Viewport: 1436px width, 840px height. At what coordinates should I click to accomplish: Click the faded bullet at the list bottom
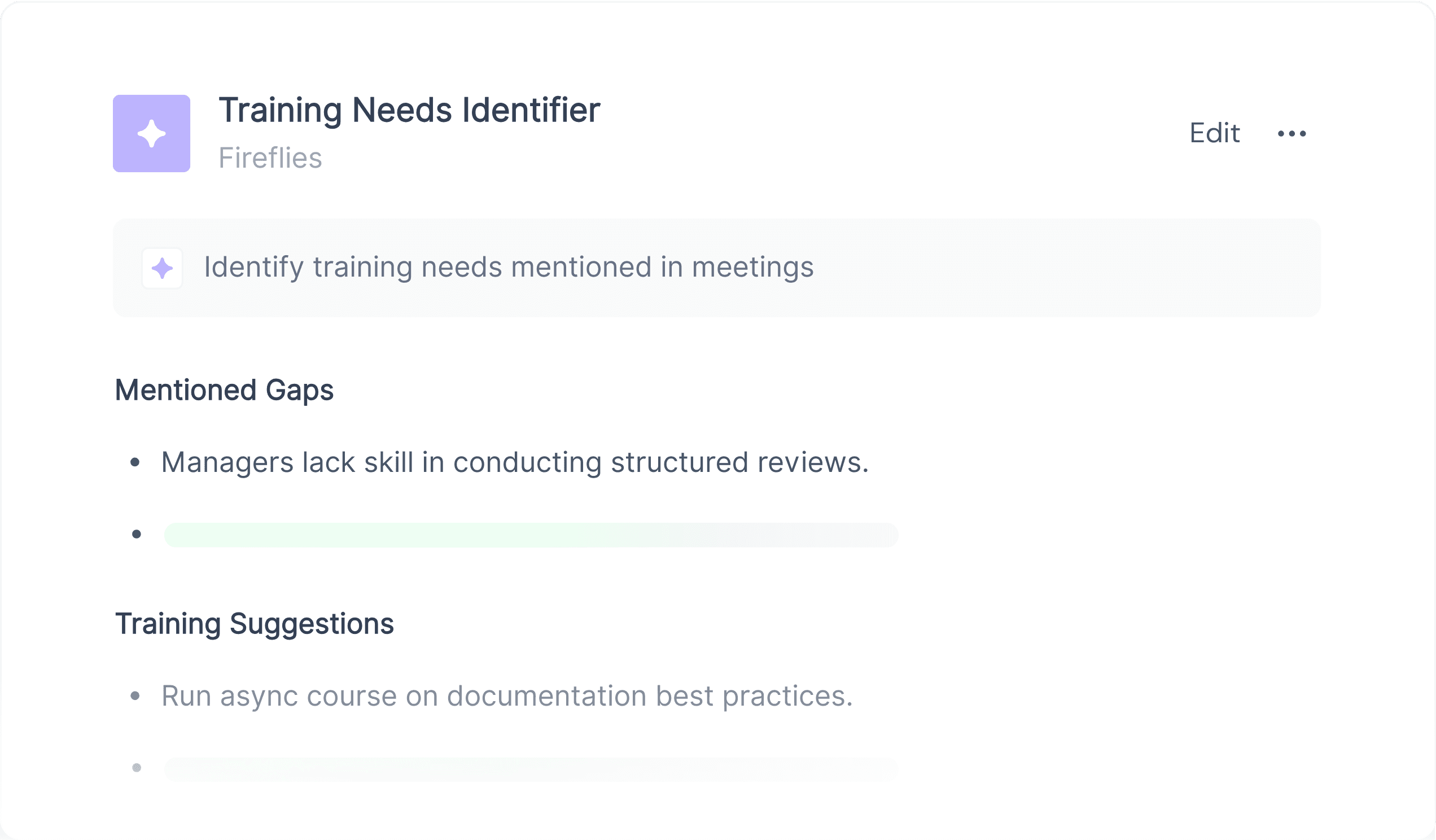click(137, 768)
